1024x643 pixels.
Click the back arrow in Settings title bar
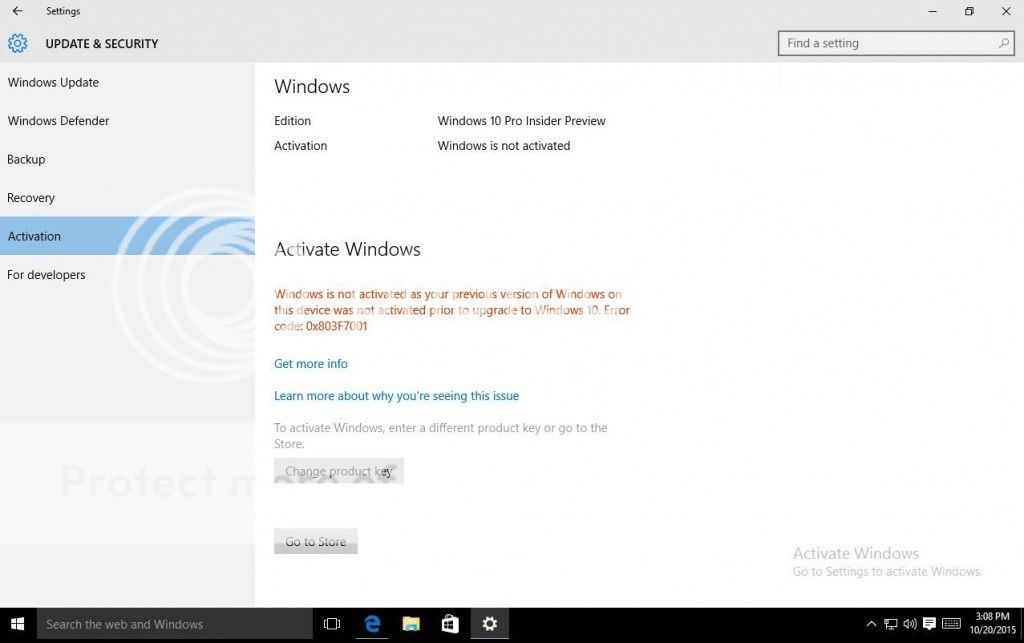(x=17, y=11)
